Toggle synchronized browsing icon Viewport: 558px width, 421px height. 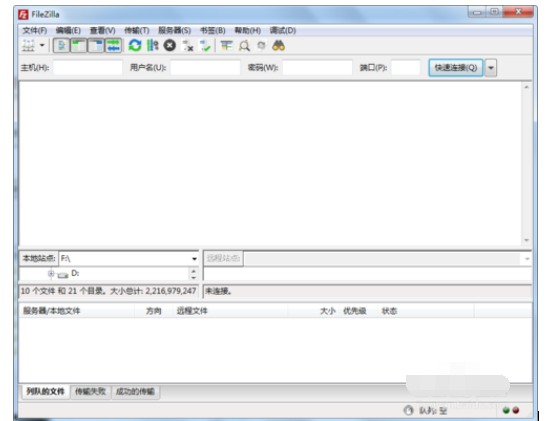point(262,46)
